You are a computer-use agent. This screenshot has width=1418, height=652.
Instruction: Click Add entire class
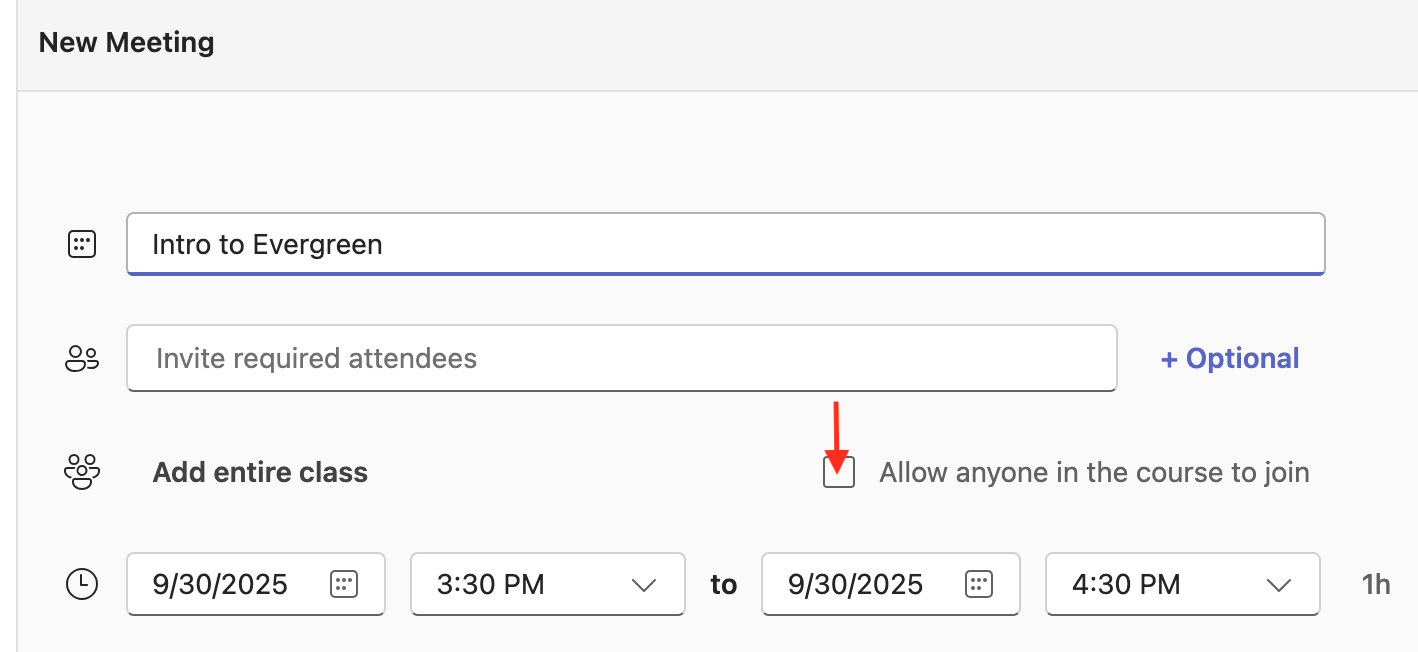point(260,472)
